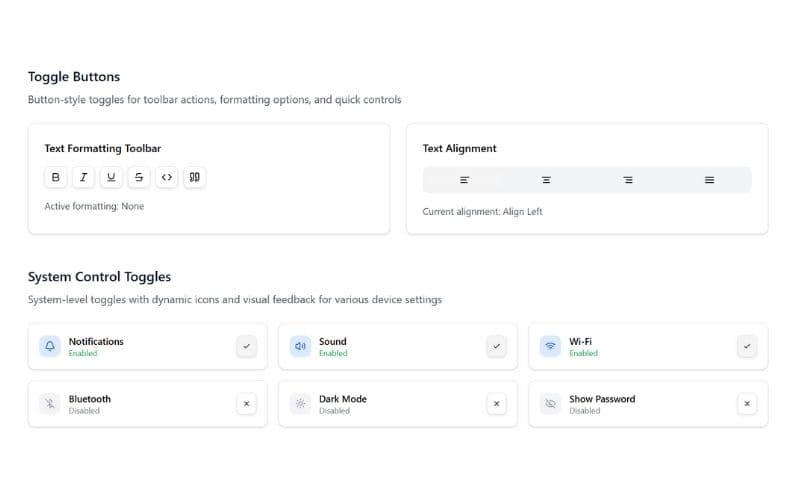Click the "Dark Mode" label text
Viewport: 800px width, 500px height.
click(343, 399)
